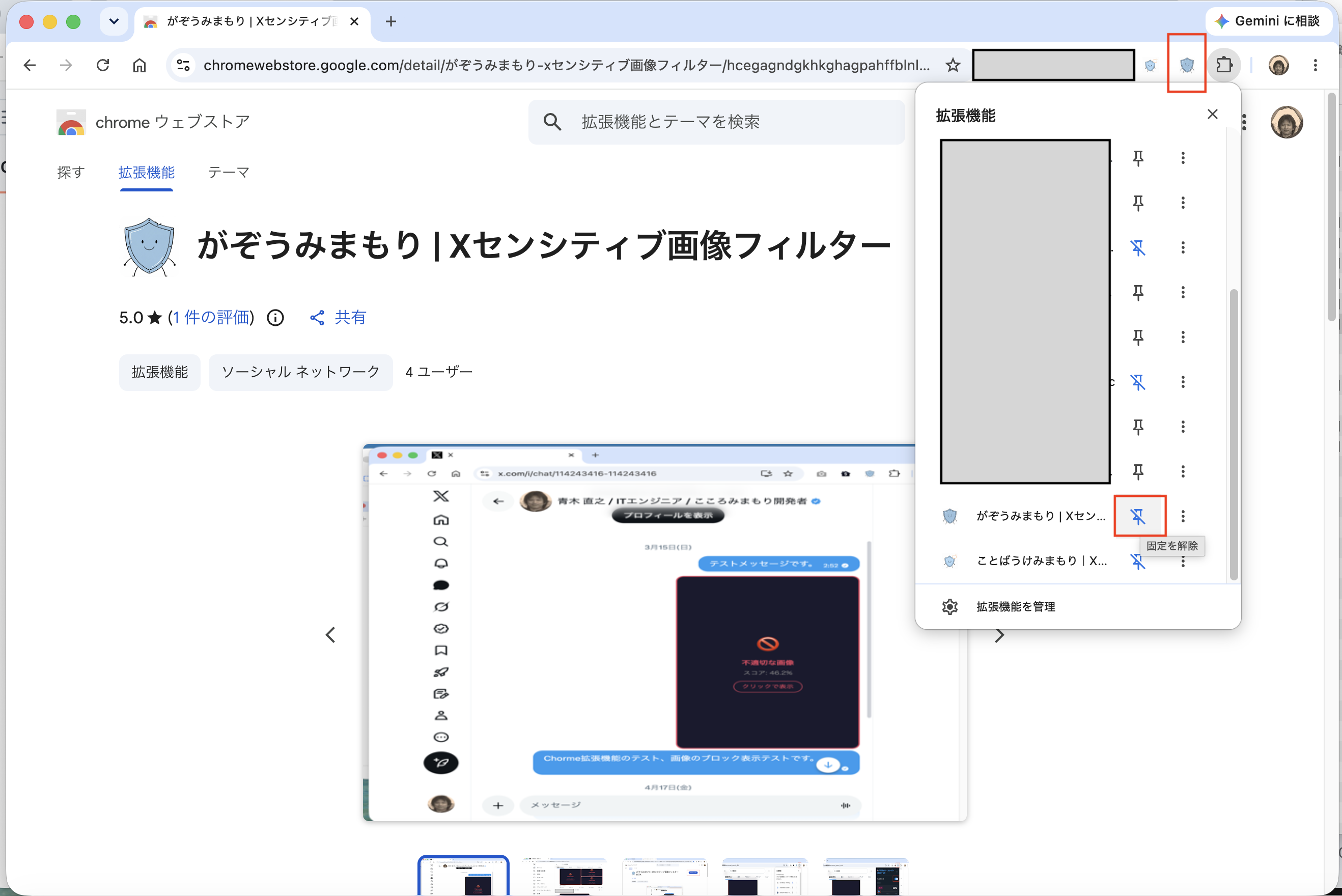This screenshot has height=896, width=1342.
Task: Click the extensions popup scrollbar
Action: point(1234,434)
